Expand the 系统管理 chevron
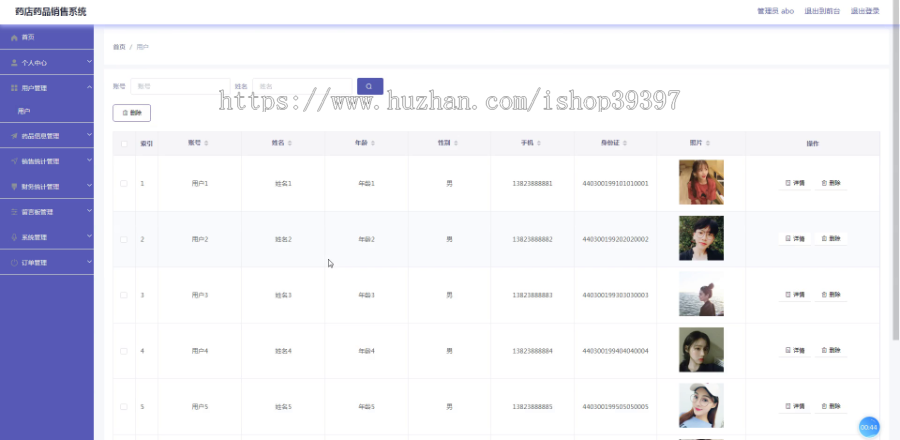 tap(89, 236)
